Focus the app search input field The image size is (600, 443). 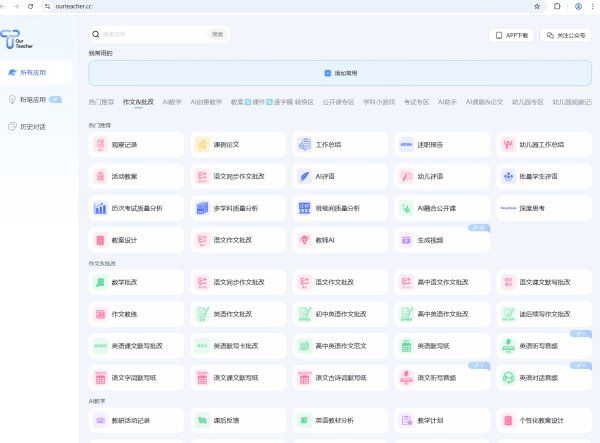coord(154,34)
